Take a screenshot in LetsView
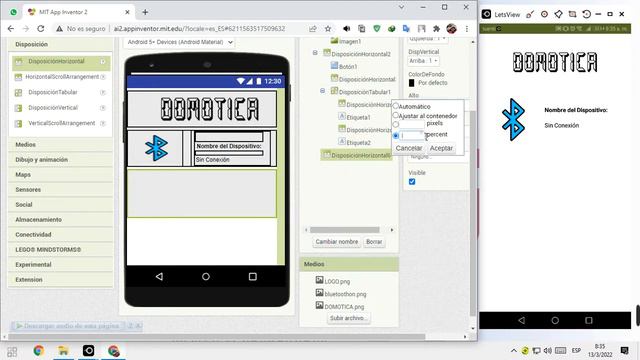The height and width of the screenshot is (360, 640). click(x=572, y=14)
